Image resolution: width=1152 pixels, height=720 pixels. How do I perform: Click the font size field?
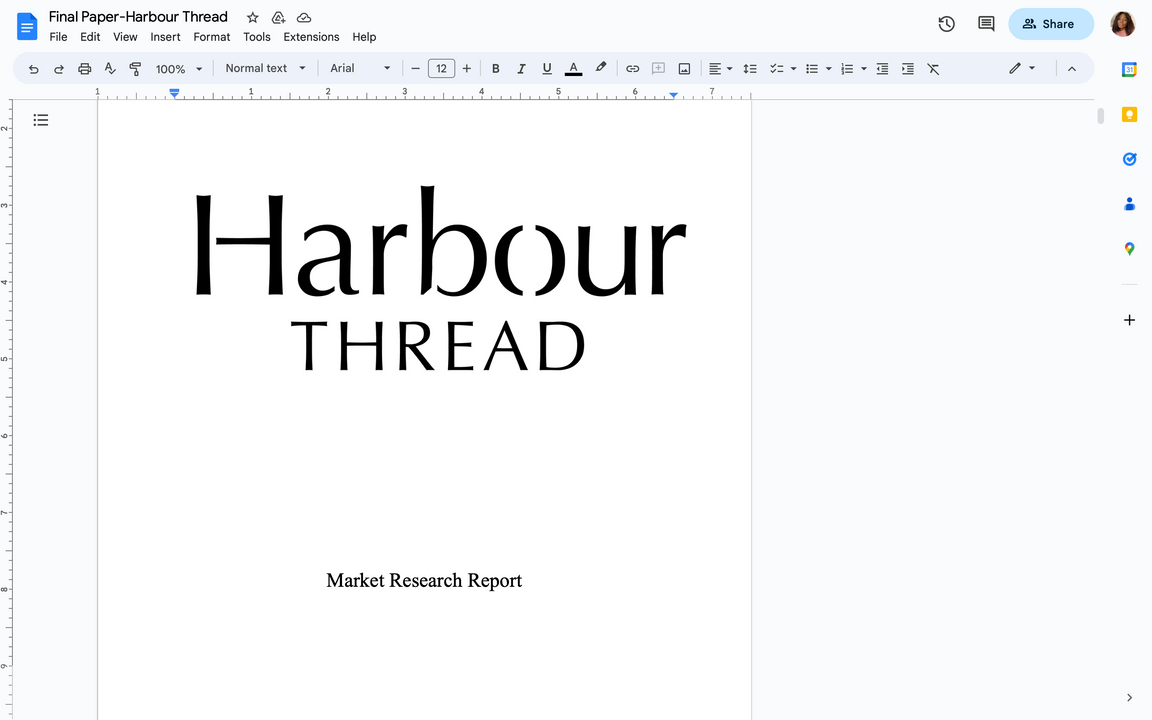point(441,69)
